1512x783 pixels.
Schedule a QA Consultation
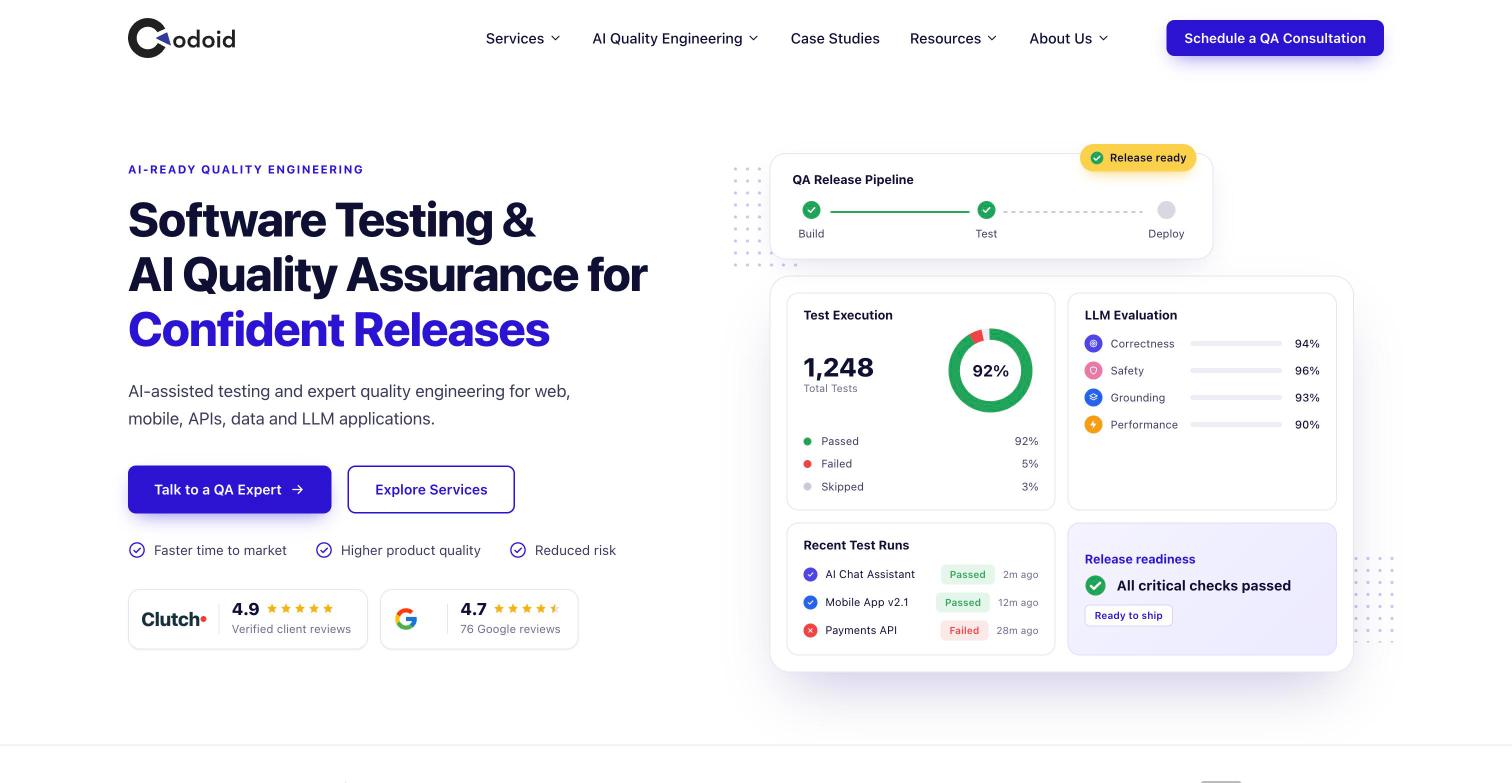point(1275,38)
